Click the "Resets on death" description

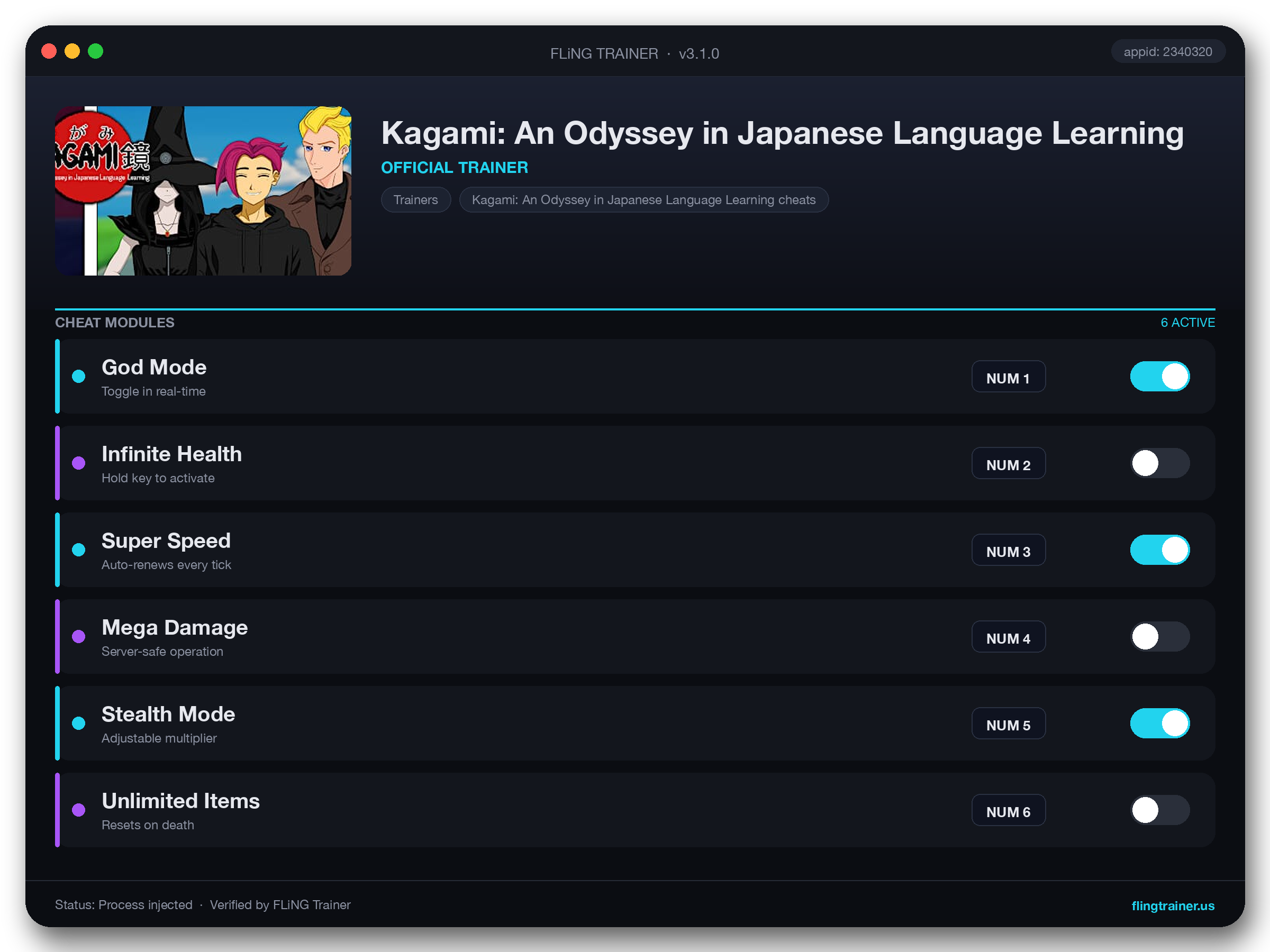coord(148,825)
